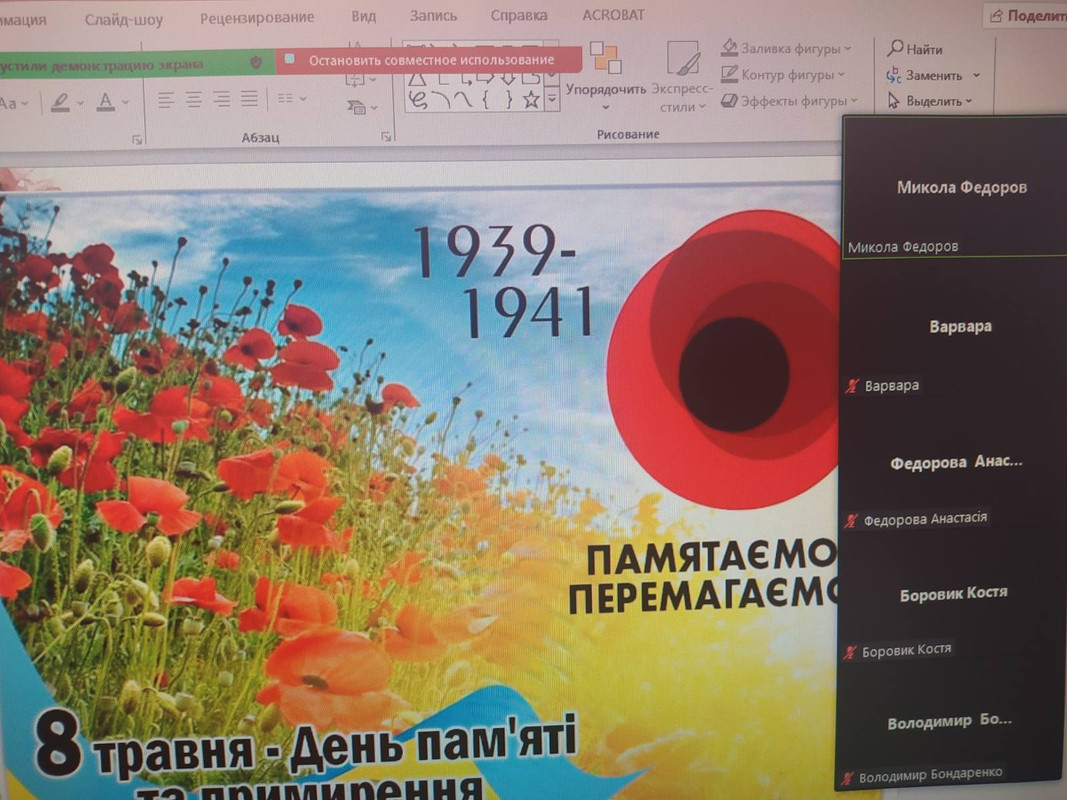Screen dimensions: 1067x800
Task: Select the 1939-1941 title text on slide
Action: tap(504, 281)
